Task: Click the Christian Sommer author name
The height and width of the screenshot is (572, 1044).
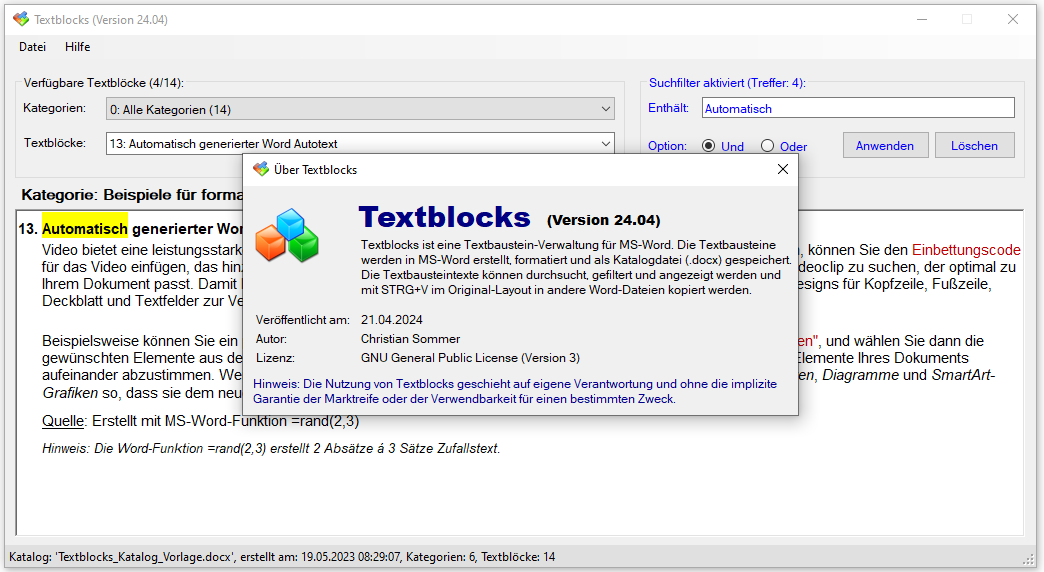Action: [410, 338]
